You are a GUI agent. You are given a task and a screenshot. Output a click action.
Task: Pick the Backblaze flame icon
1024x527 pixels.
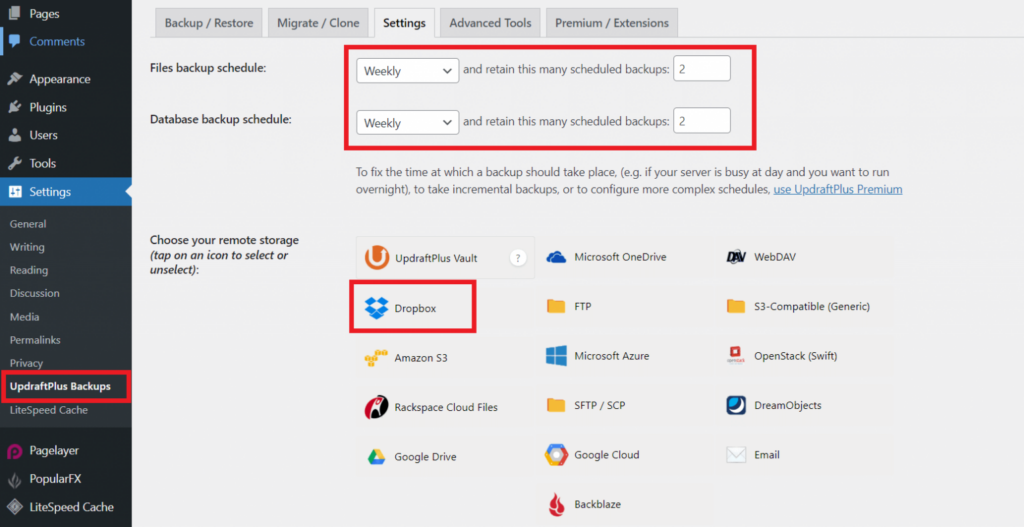556,504
